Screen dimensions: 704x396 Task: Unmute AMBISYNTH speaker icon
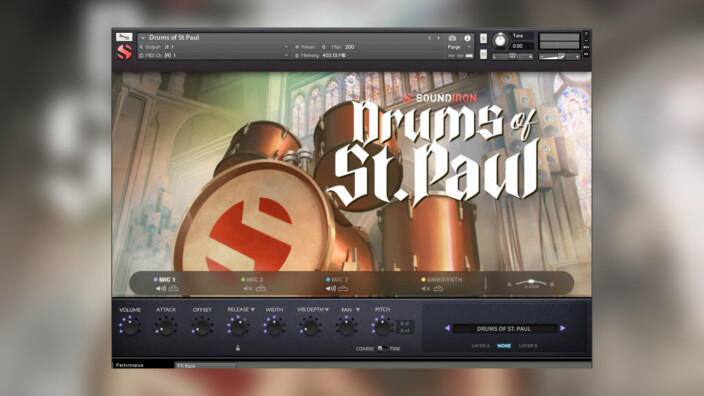pos(425,289)
